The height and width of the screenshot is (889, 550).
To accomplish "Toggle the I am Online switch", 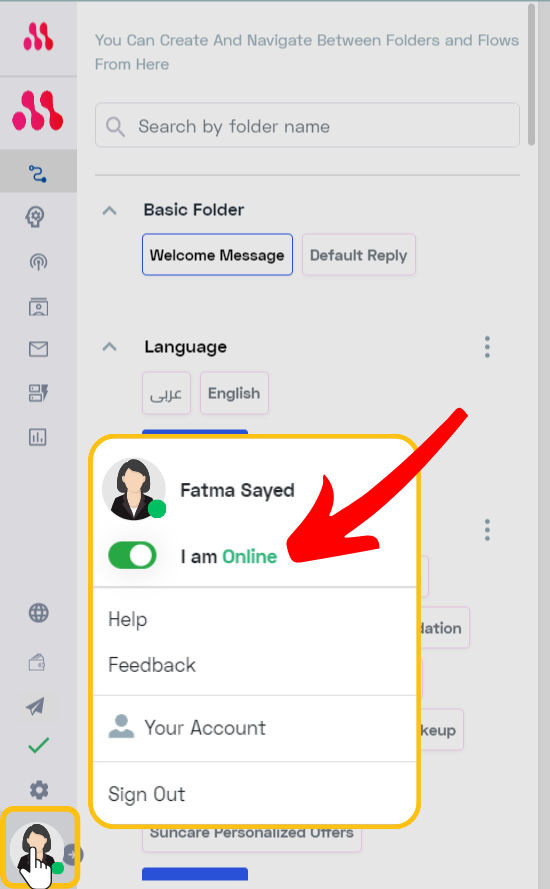I will pyautogui.click(x=132, y=556).
